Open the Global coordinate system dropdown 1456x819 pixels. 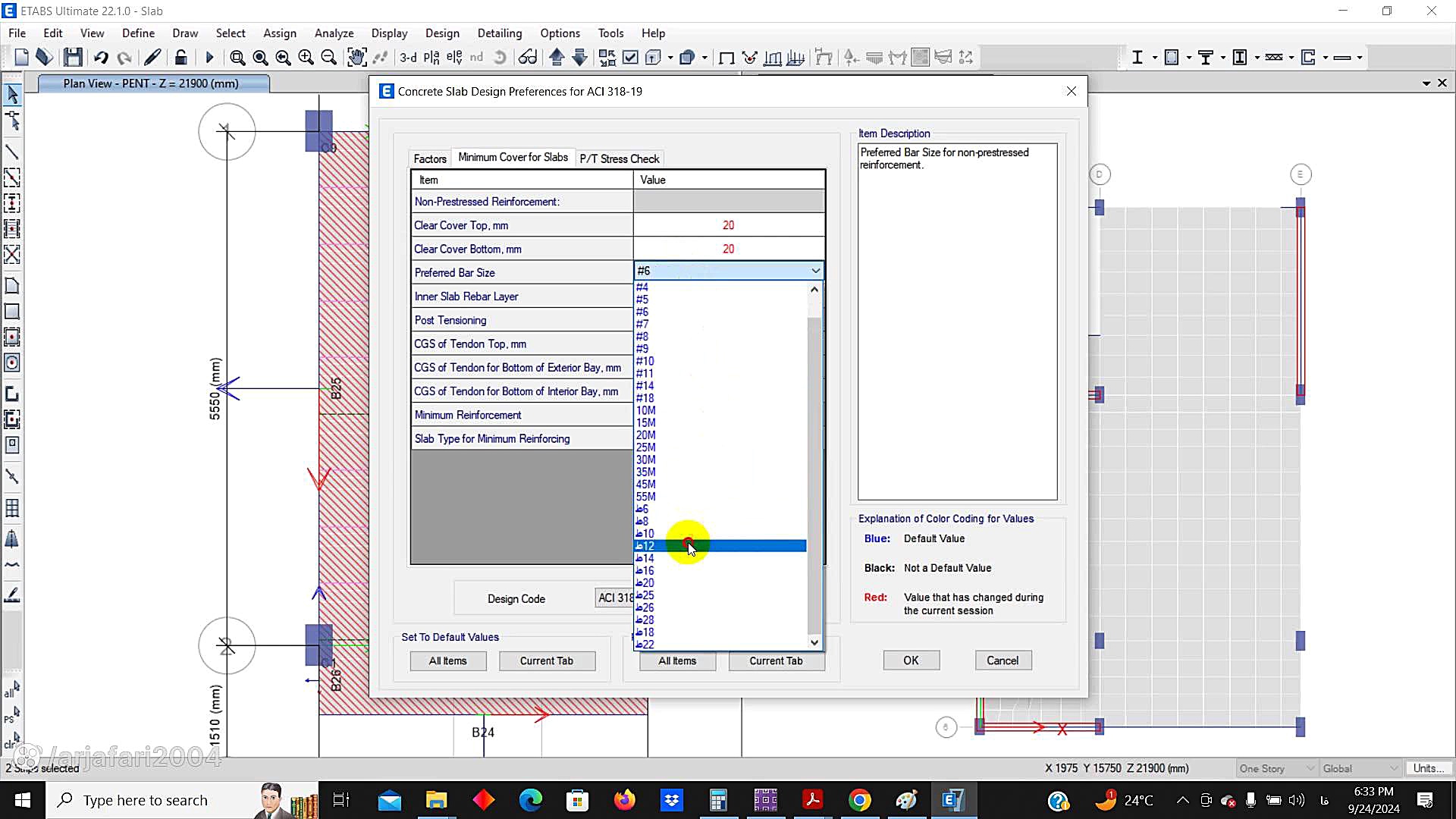pyautogui.click(x=1360, y=768)
